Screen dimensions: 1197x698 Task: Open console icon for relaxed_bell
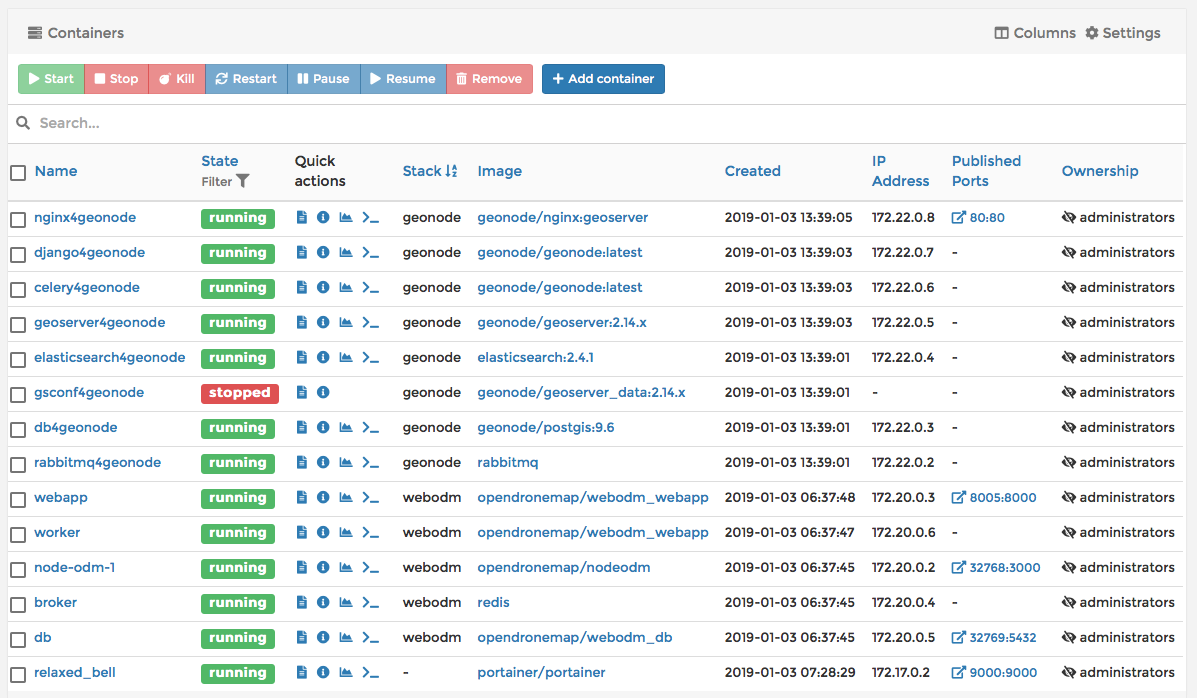point(370,673)
